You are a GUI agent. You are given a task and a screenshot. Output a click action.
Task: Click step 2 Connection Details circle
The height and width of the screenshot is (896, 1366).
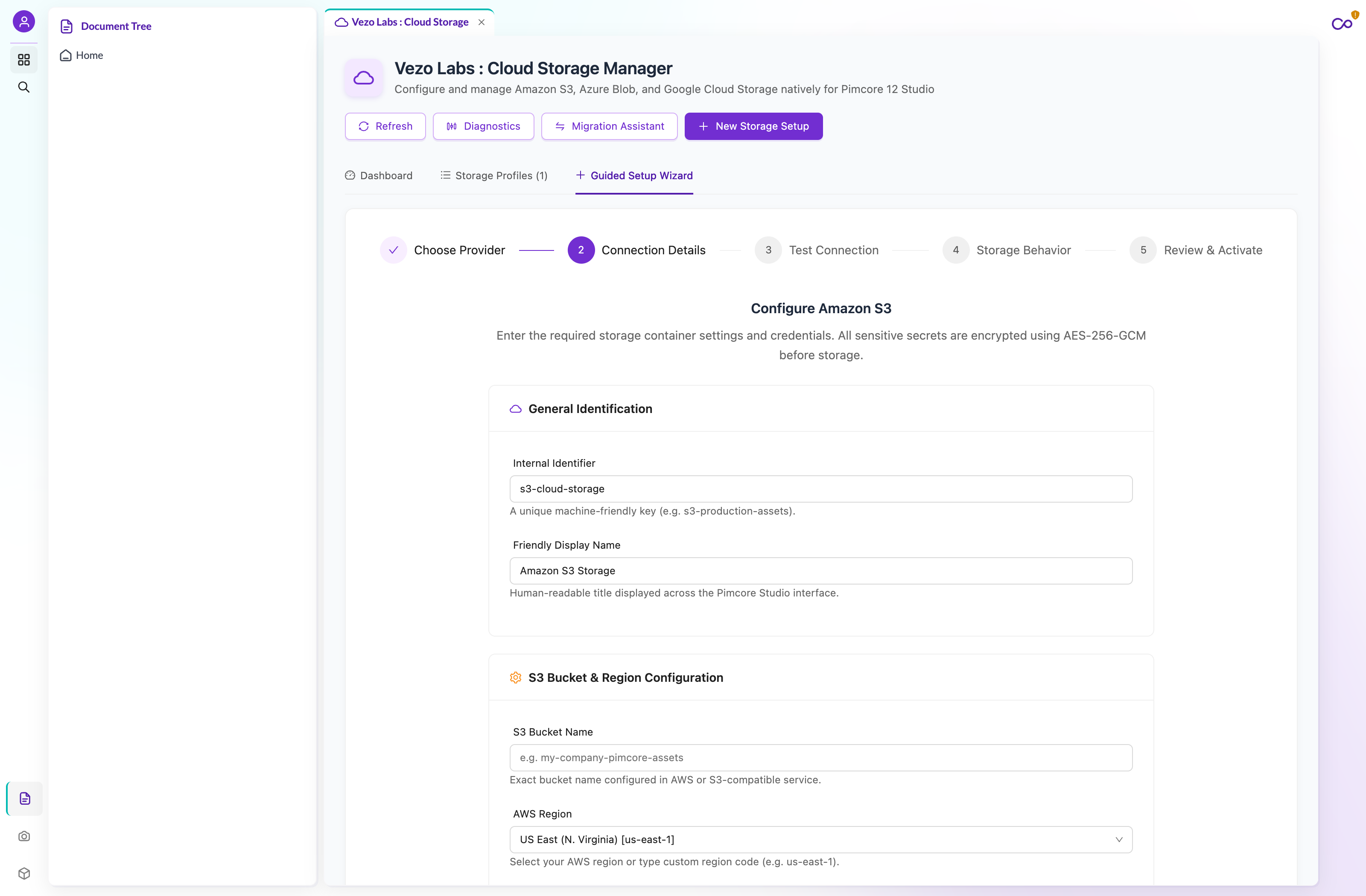pos(581,250)
